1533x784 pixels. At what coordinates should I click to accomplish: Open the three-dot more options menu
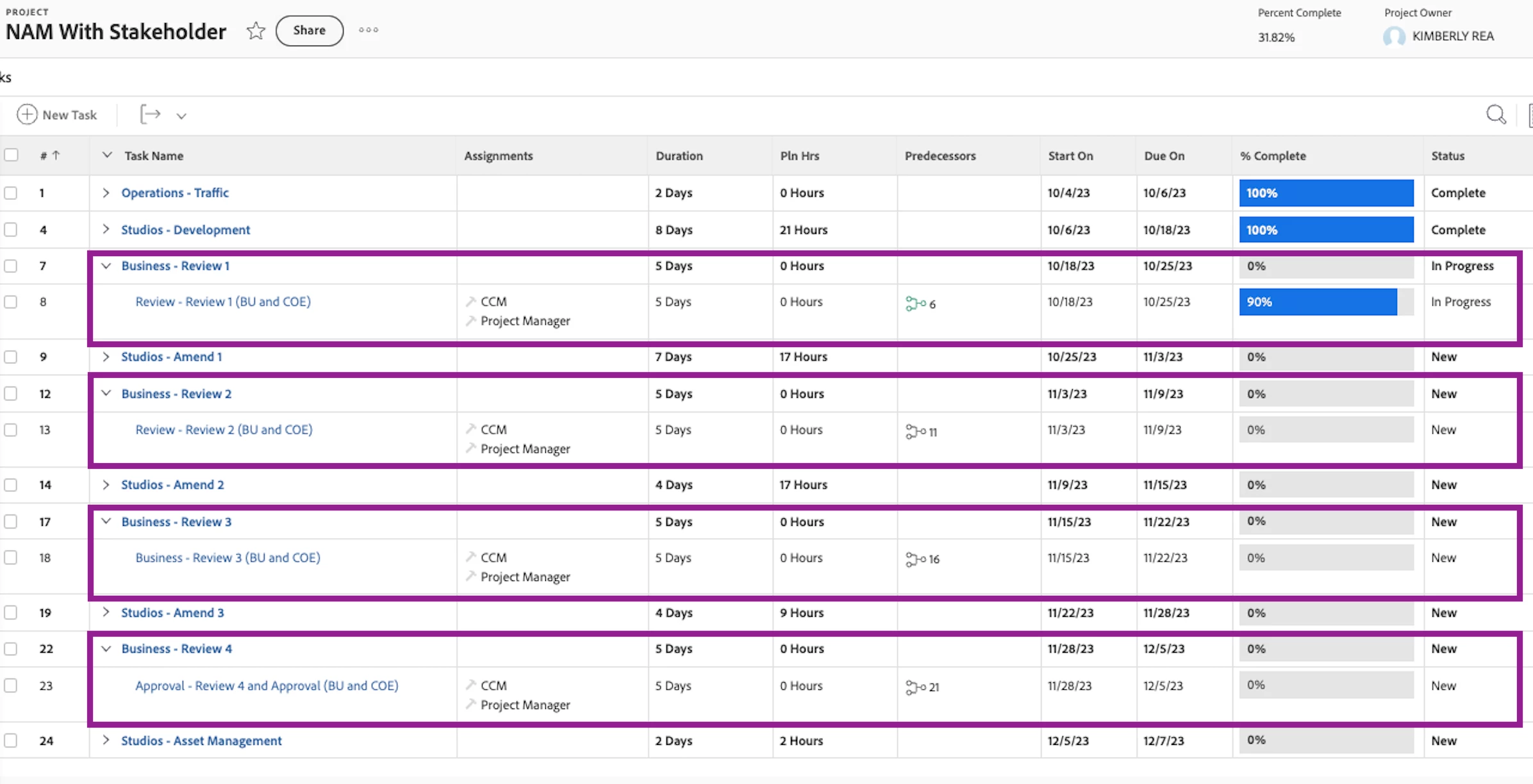tap(369, 30)
